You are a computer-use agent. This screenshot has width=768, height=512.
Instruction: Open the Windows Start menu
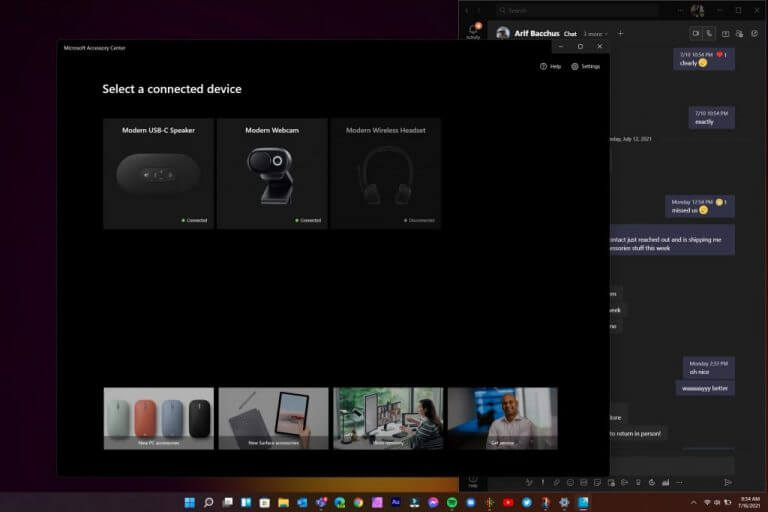pyautogui.click(x=190, y=502)
